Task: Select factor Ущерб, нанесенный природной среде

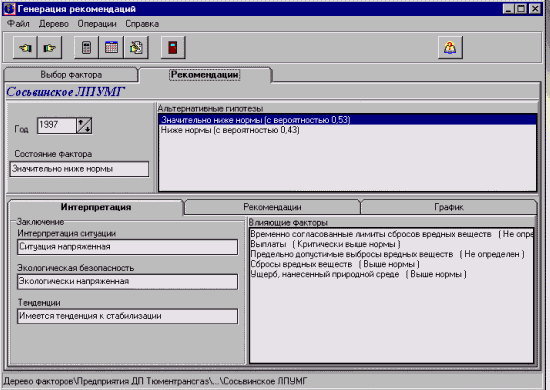Action: coord(391,274)
